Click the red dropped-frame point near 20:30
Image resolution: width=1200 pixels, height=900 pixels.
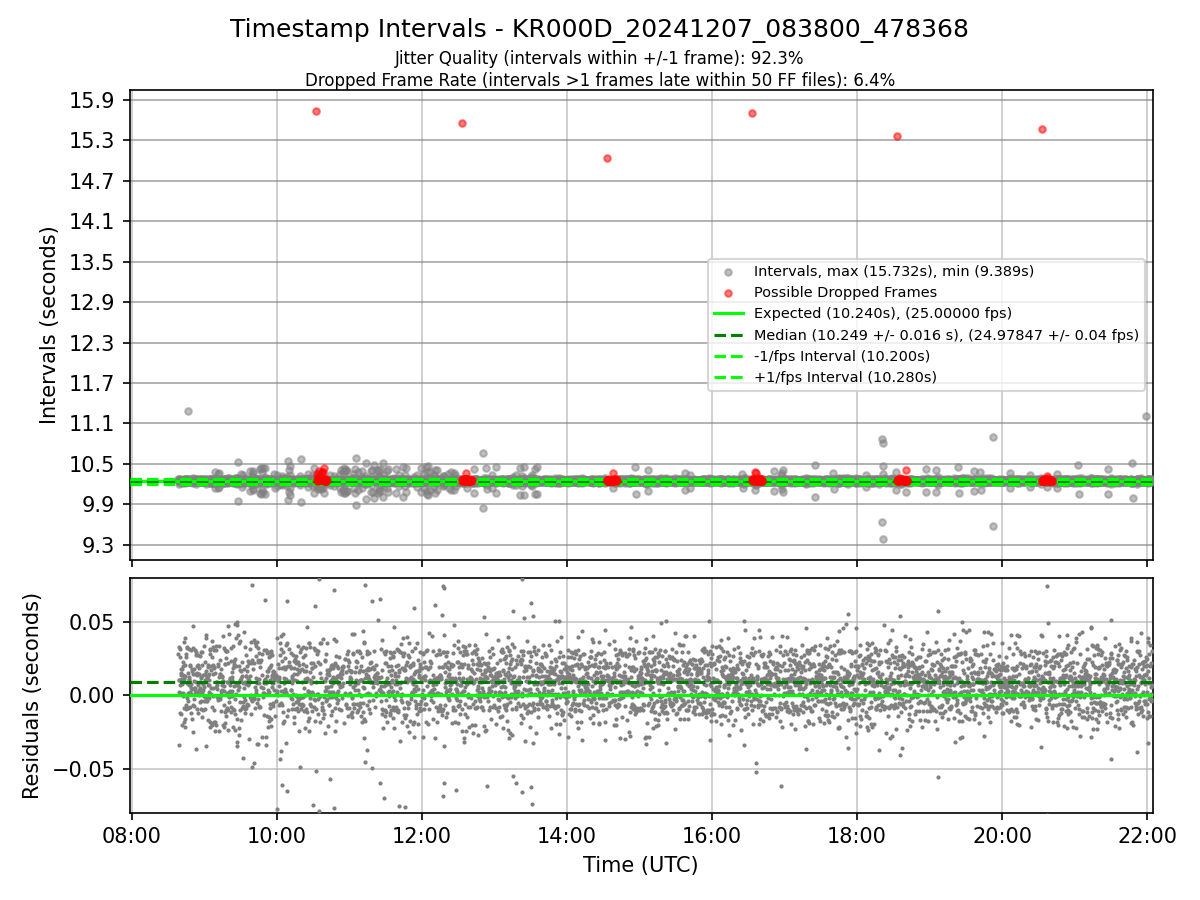pyautogui.click(x=1042, y=129)
